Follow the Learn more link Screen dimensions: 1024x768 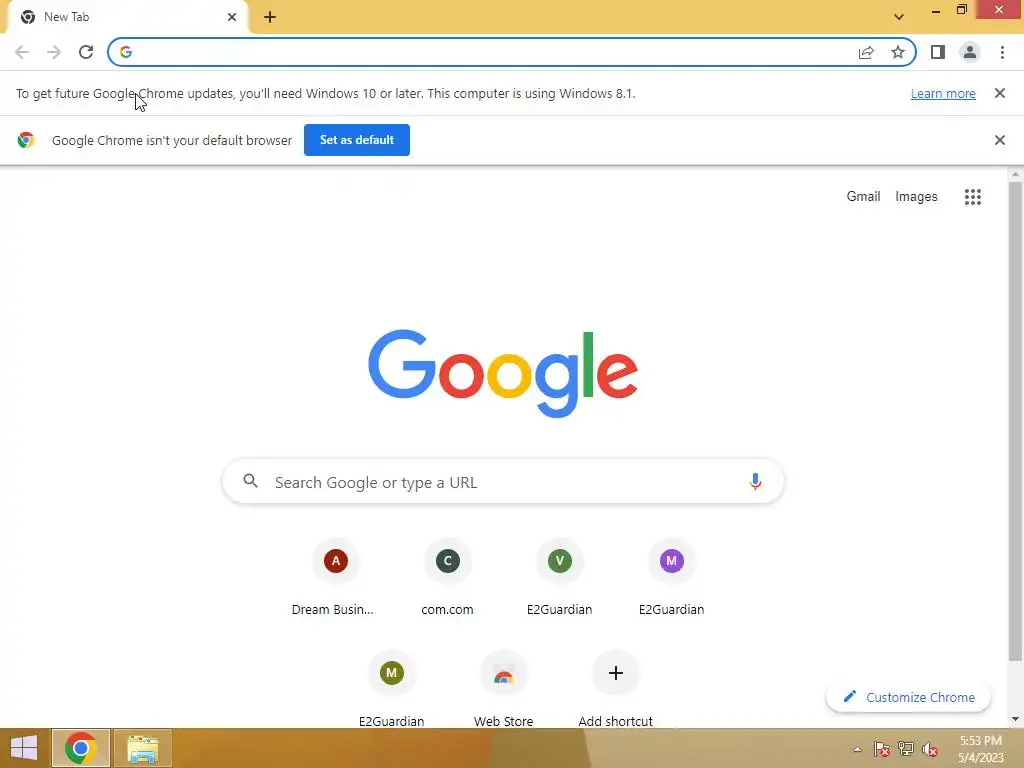tap(943, 93)
